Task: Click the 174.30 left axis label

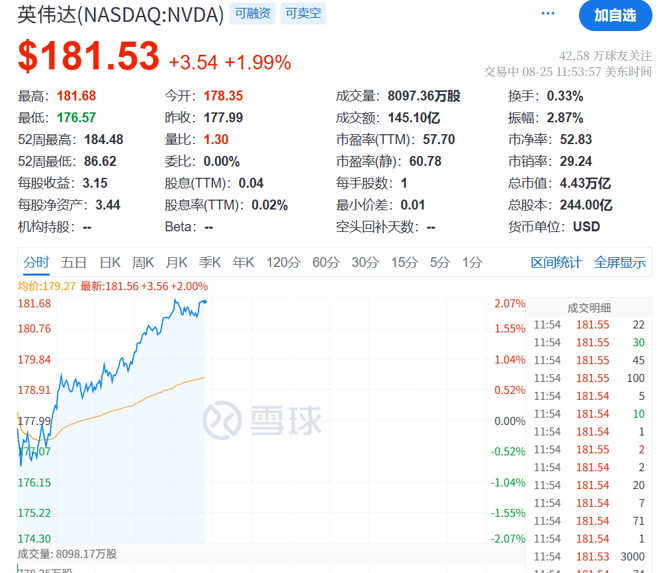Action: pos(34,539)
